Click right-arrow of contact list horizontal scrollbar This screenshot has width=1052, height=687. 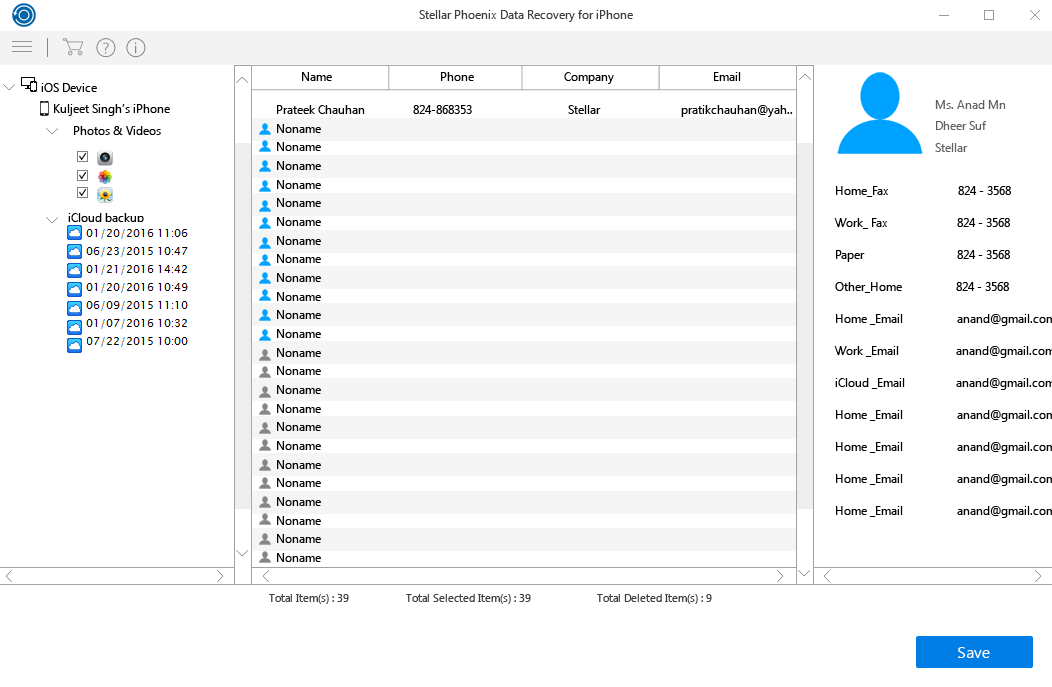[x=780, y=576]
